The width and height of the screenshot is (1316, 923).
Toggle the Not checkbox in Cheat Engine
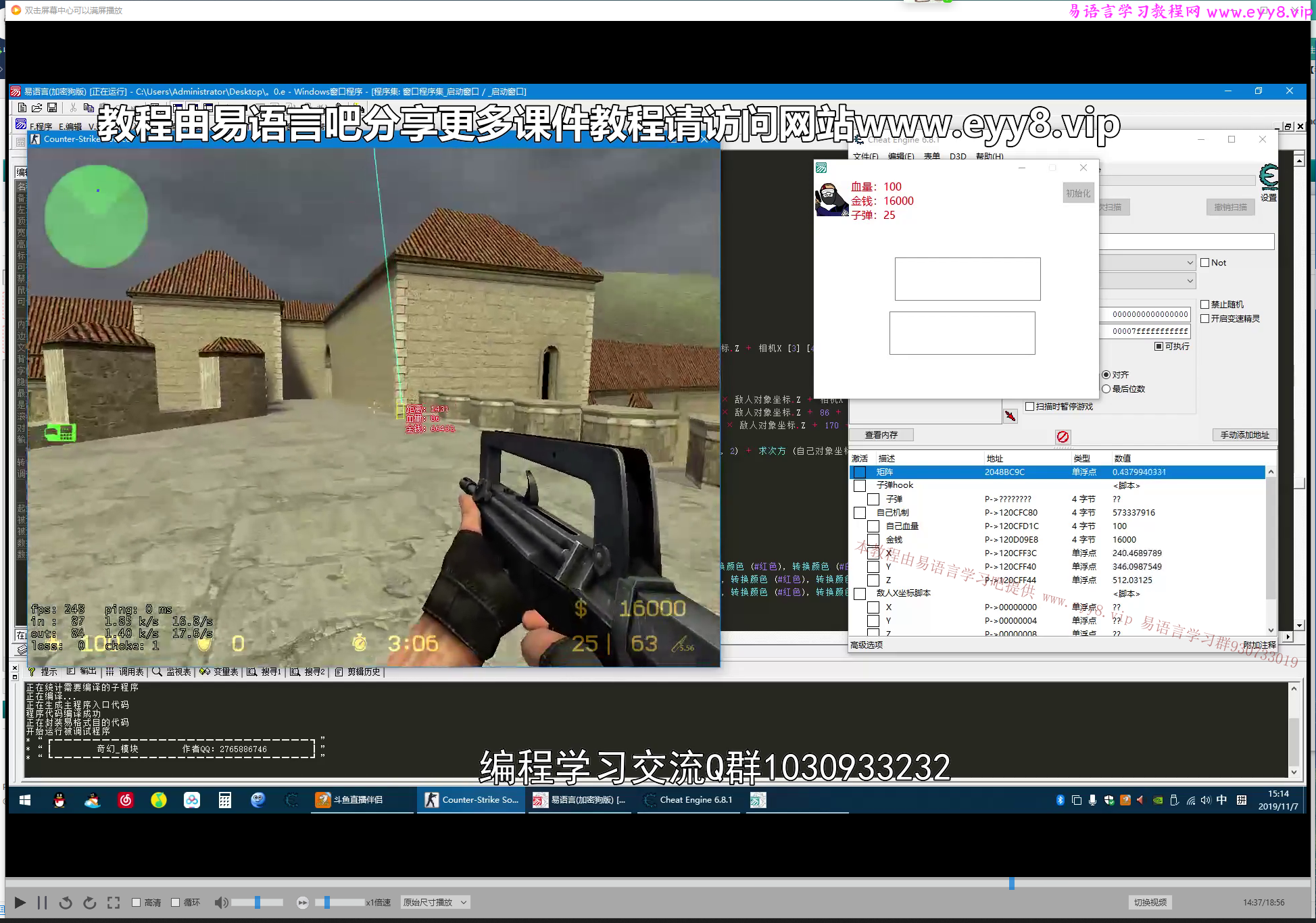click(1204, 263)
